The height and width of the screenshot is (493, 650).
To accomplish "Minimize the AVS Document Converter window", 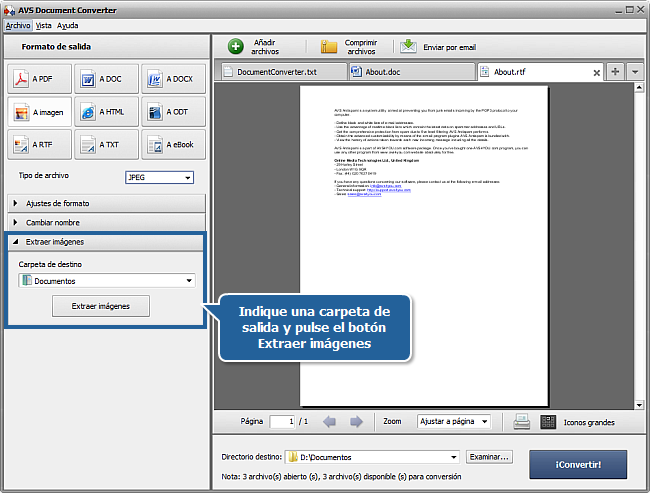I will point(618,10).
